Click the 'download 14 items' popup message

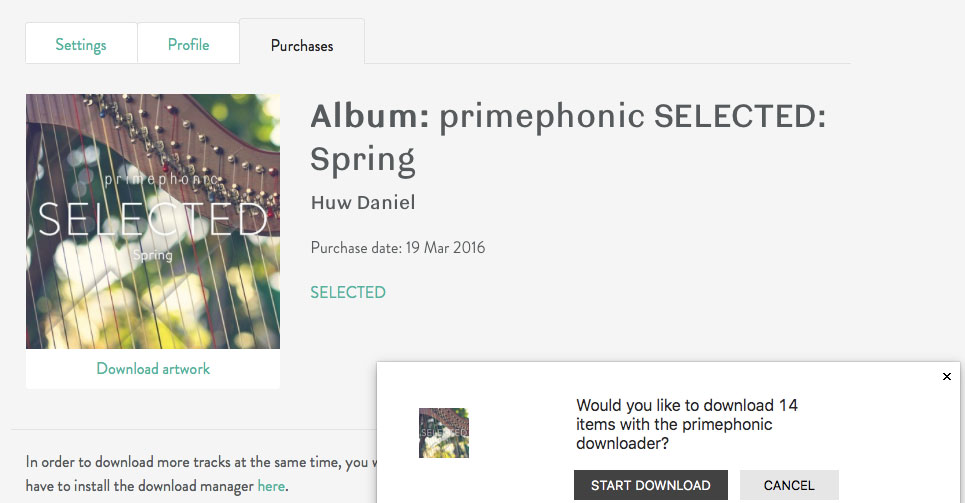click(687, 424)
